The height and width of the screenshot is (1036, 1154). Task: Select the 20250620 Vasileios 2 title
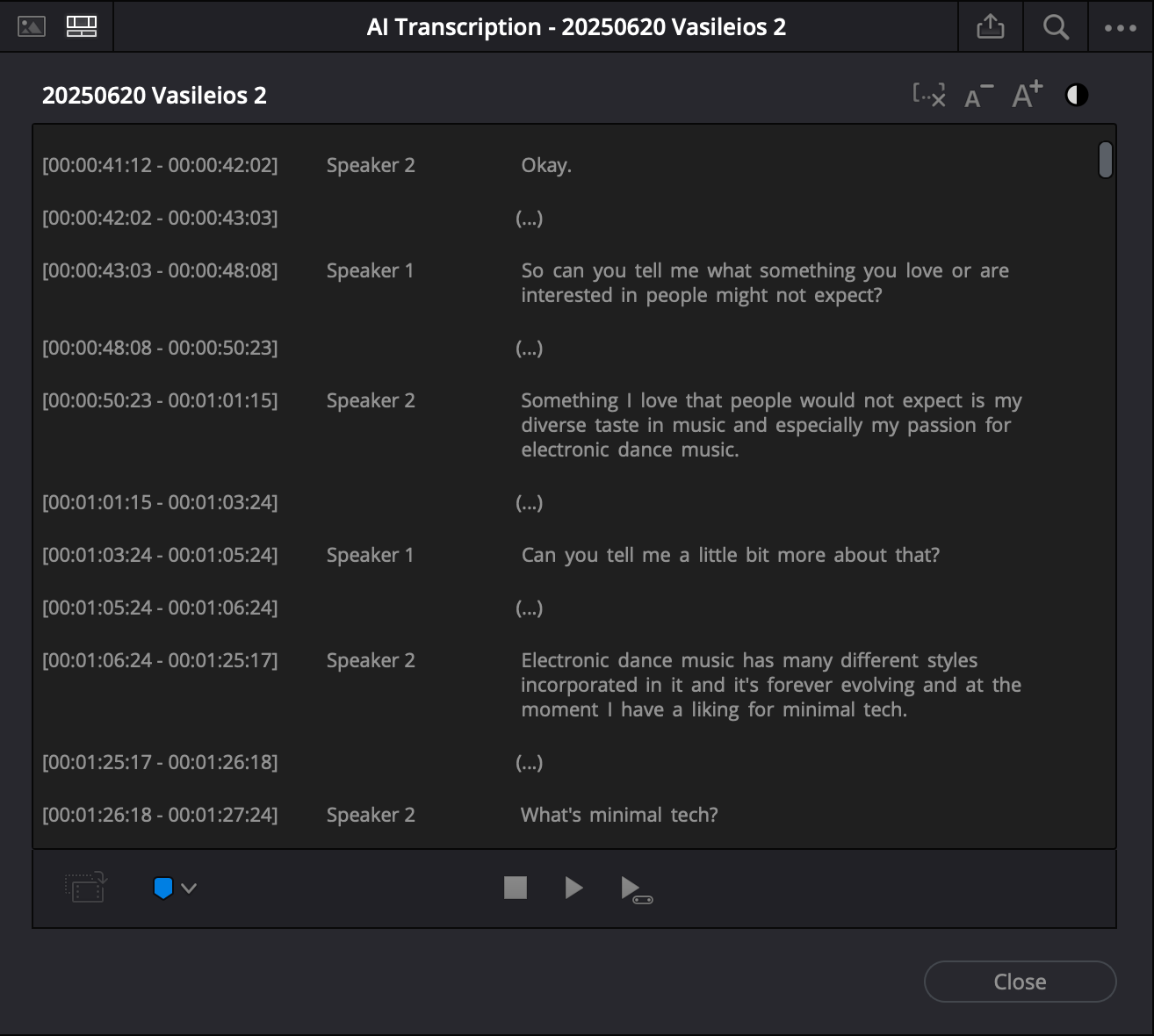coord(155,95)
